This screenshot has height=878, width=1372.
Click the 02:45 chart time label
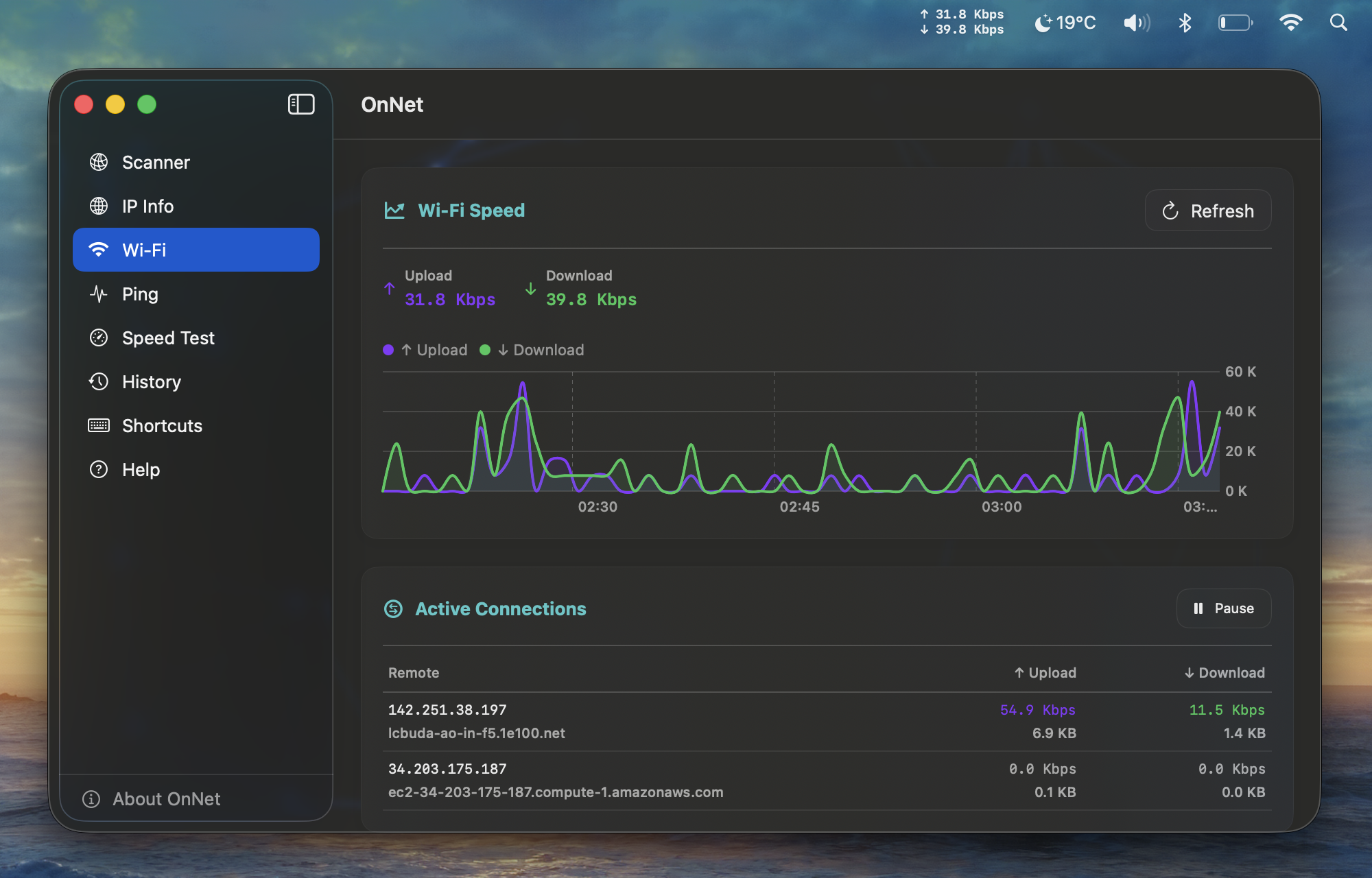pos(799,507)
